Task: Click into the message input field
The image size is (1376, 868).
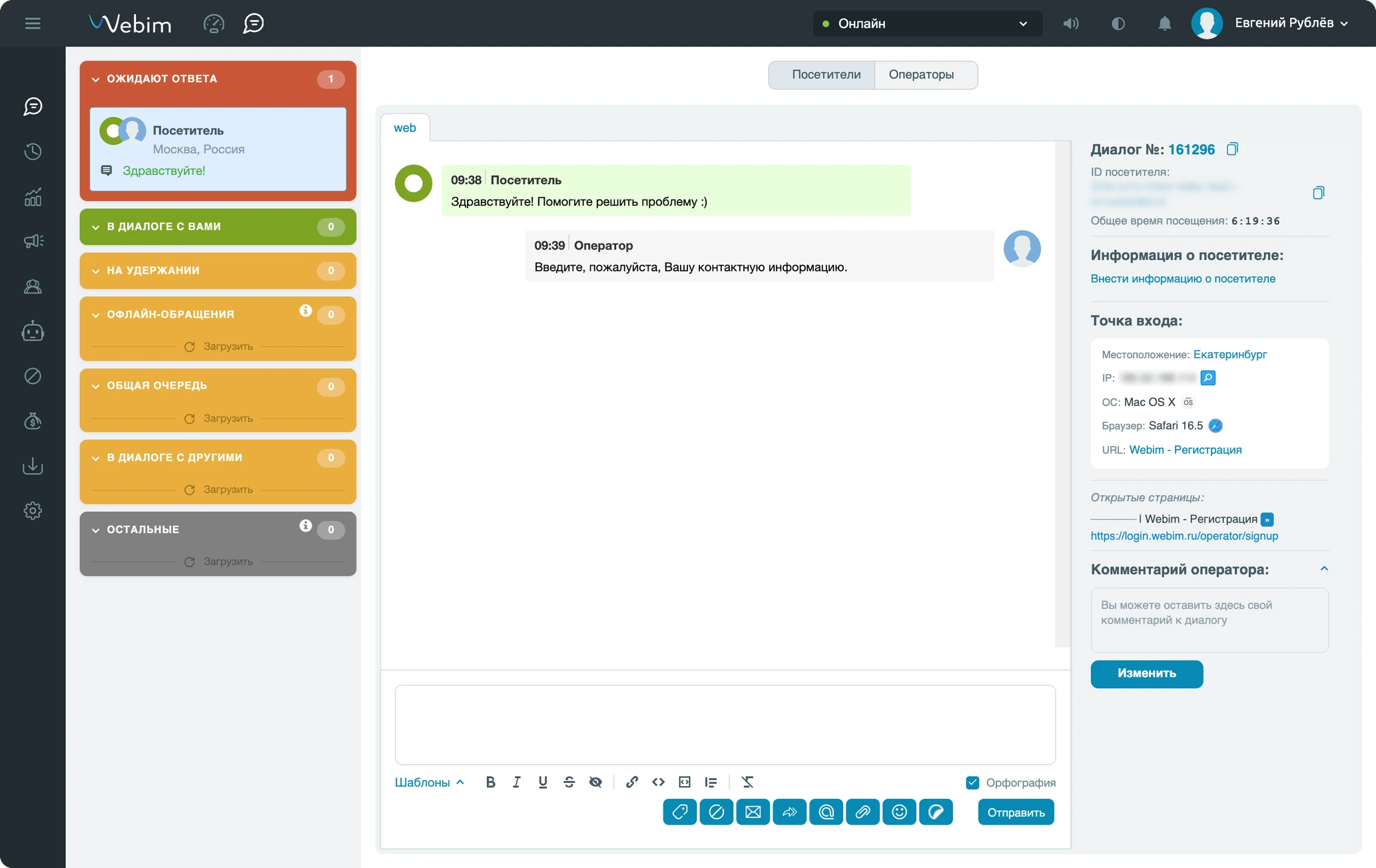Action: click(x=725, y=724)
